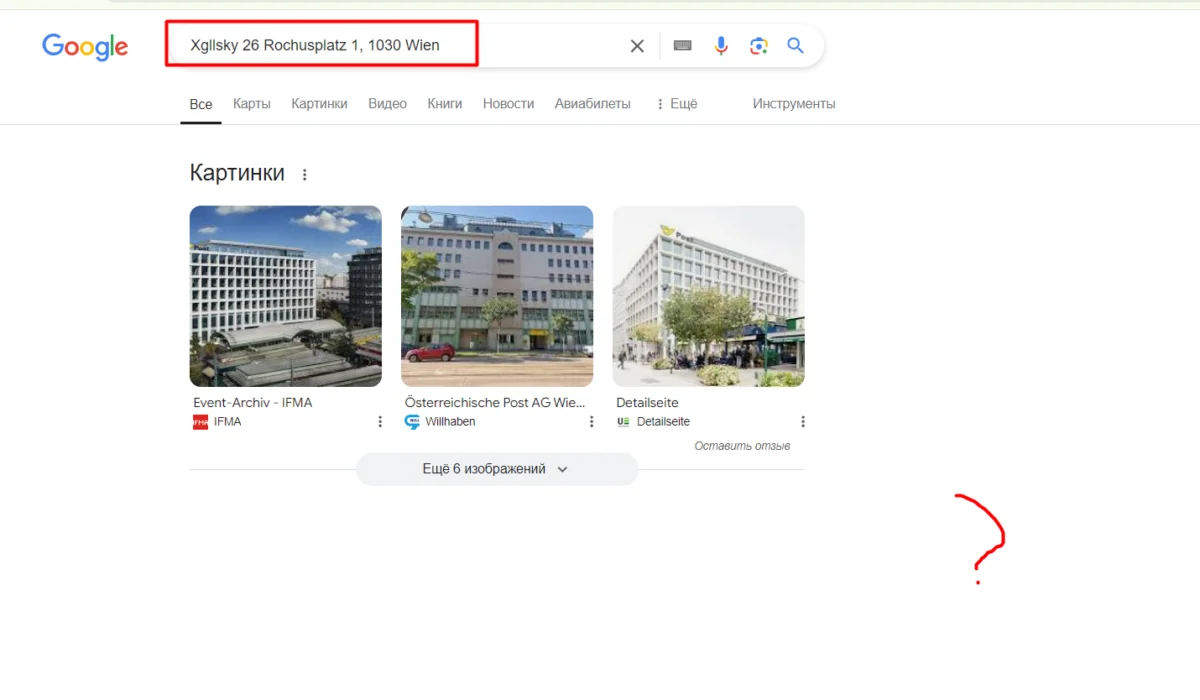Screen dimensions: 1200x700
Task: Open the Google logo homepage
Action: click(85, 46)
